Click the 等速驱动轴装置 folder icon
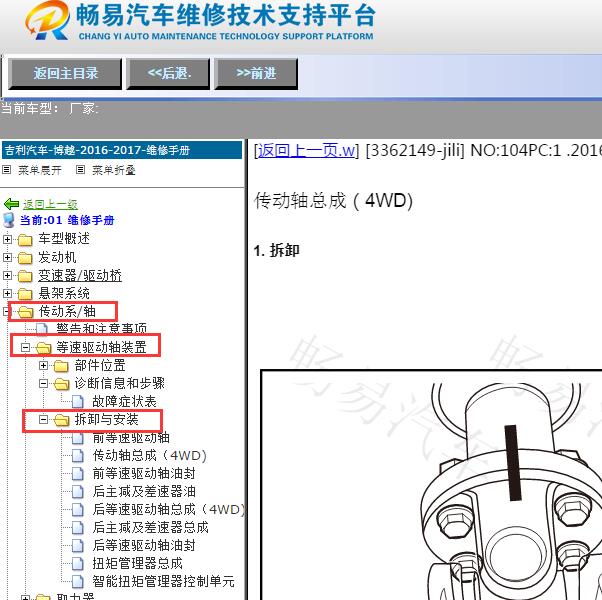The image size is (602, 600). (43, 348)
